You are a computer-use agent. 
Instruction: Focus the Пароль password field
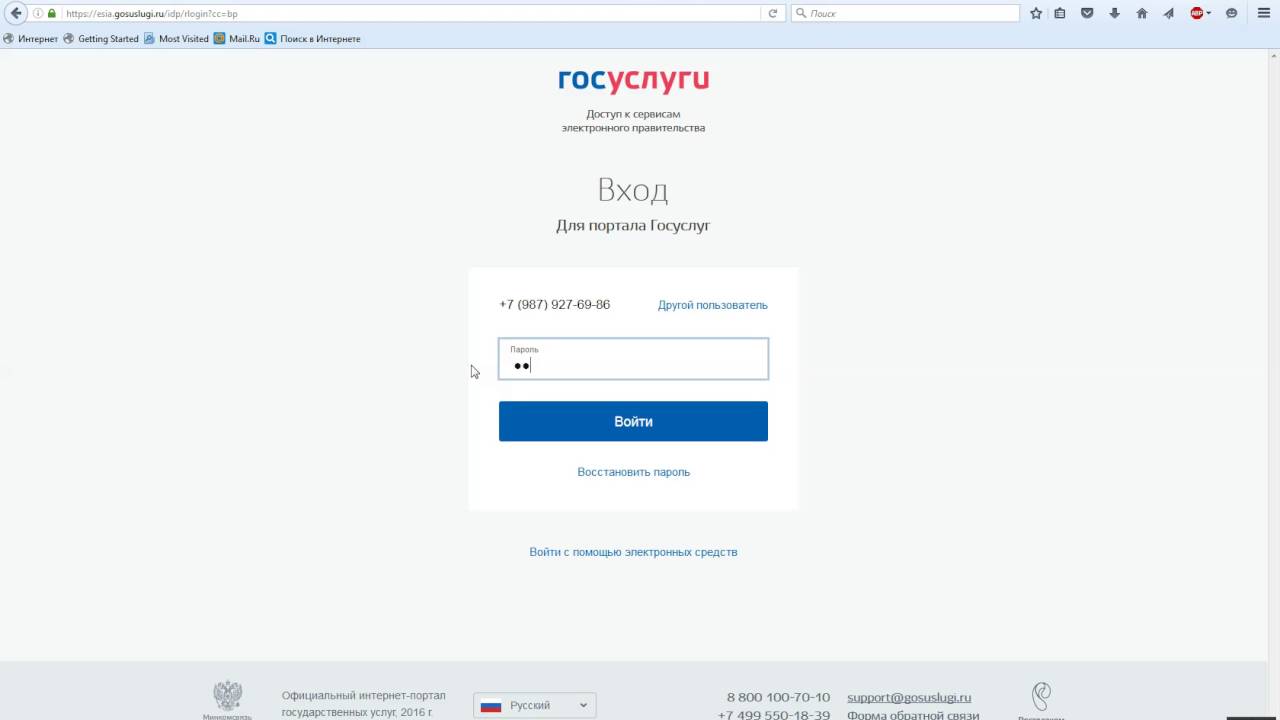(633, 359)
